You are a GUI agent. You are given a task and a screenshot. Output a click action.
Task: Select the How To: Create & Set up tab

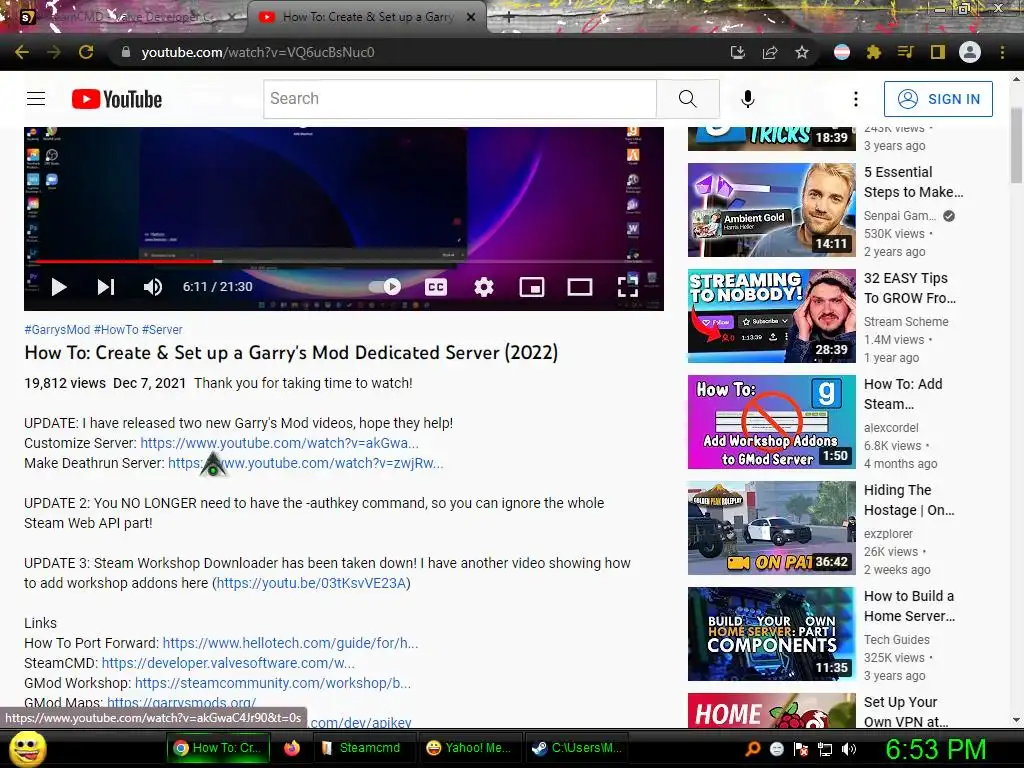tap(368, 17)
